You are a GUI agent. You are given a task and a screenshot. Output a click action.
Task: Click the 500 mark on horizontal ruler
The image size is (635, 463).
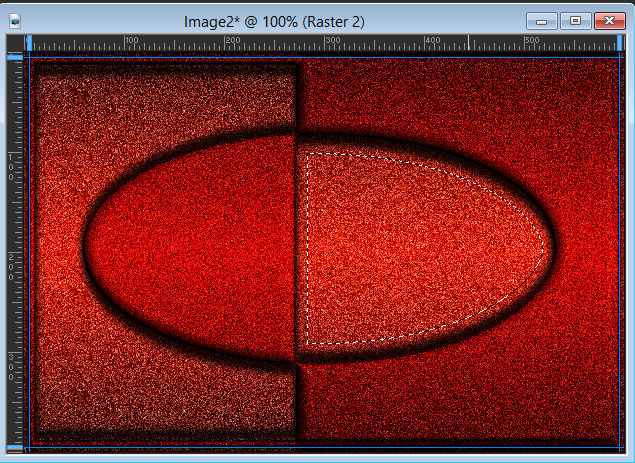coord(532,40)
